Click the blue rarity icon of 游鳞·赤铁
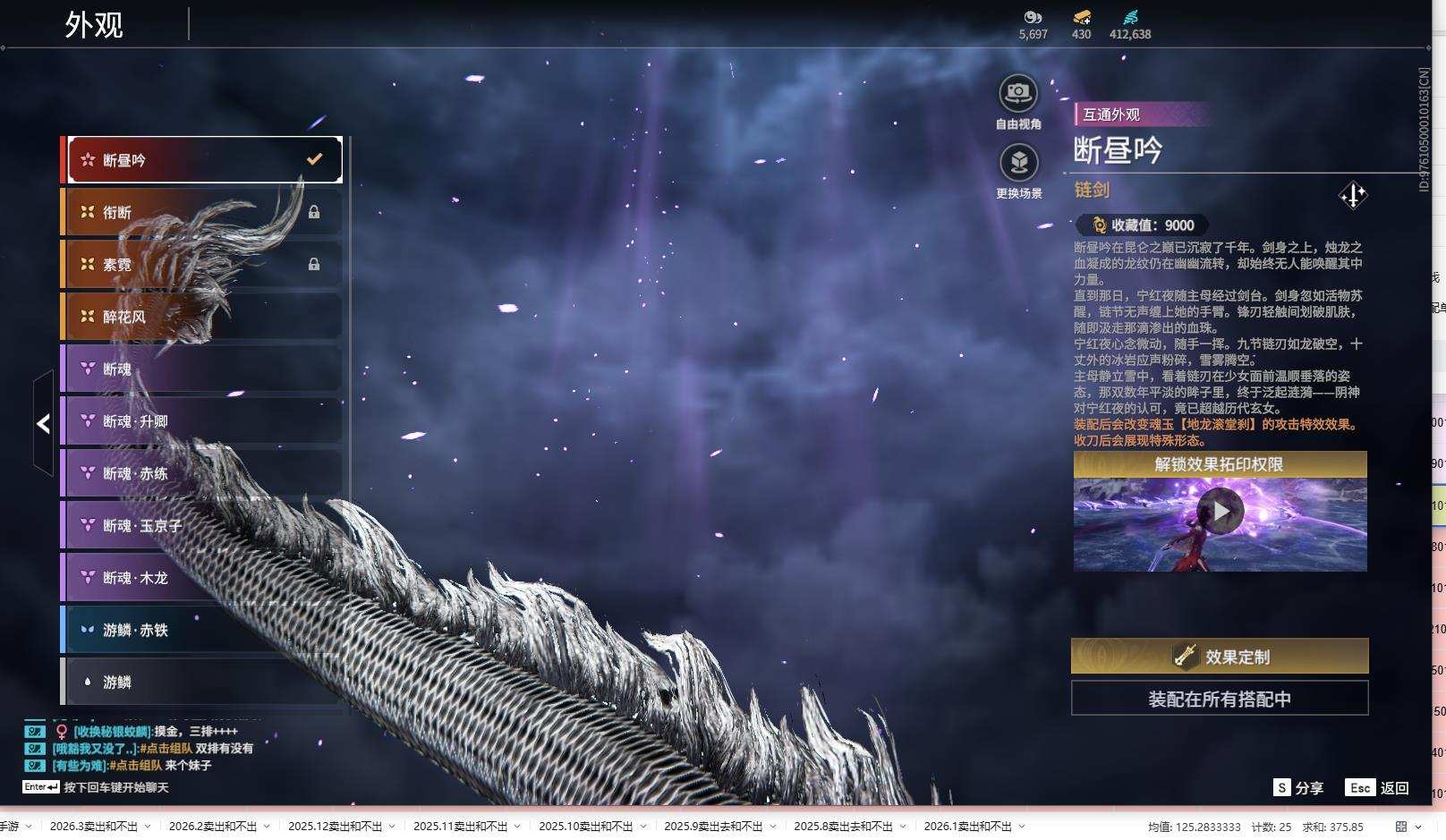Image resolution: width=1446 pixels, height=840 pixels. (x=88, y=629)
